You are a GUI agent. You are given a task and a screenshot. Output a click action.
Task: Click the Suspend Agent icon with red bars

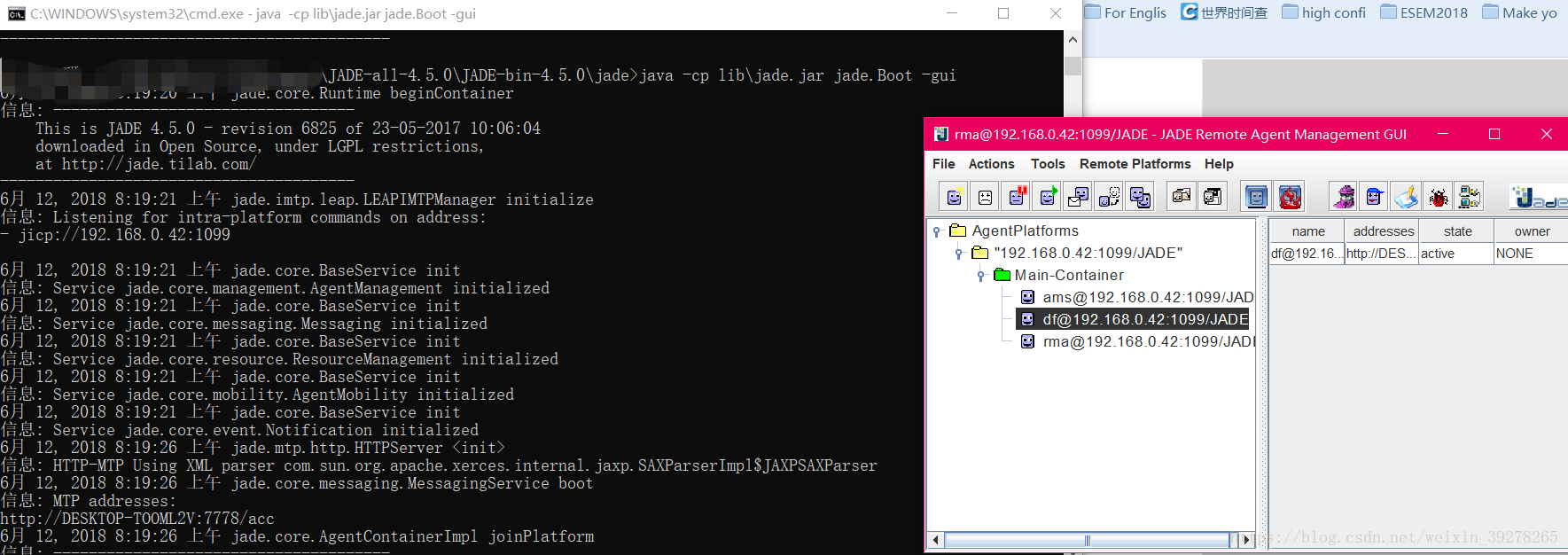pos(1017,197)
